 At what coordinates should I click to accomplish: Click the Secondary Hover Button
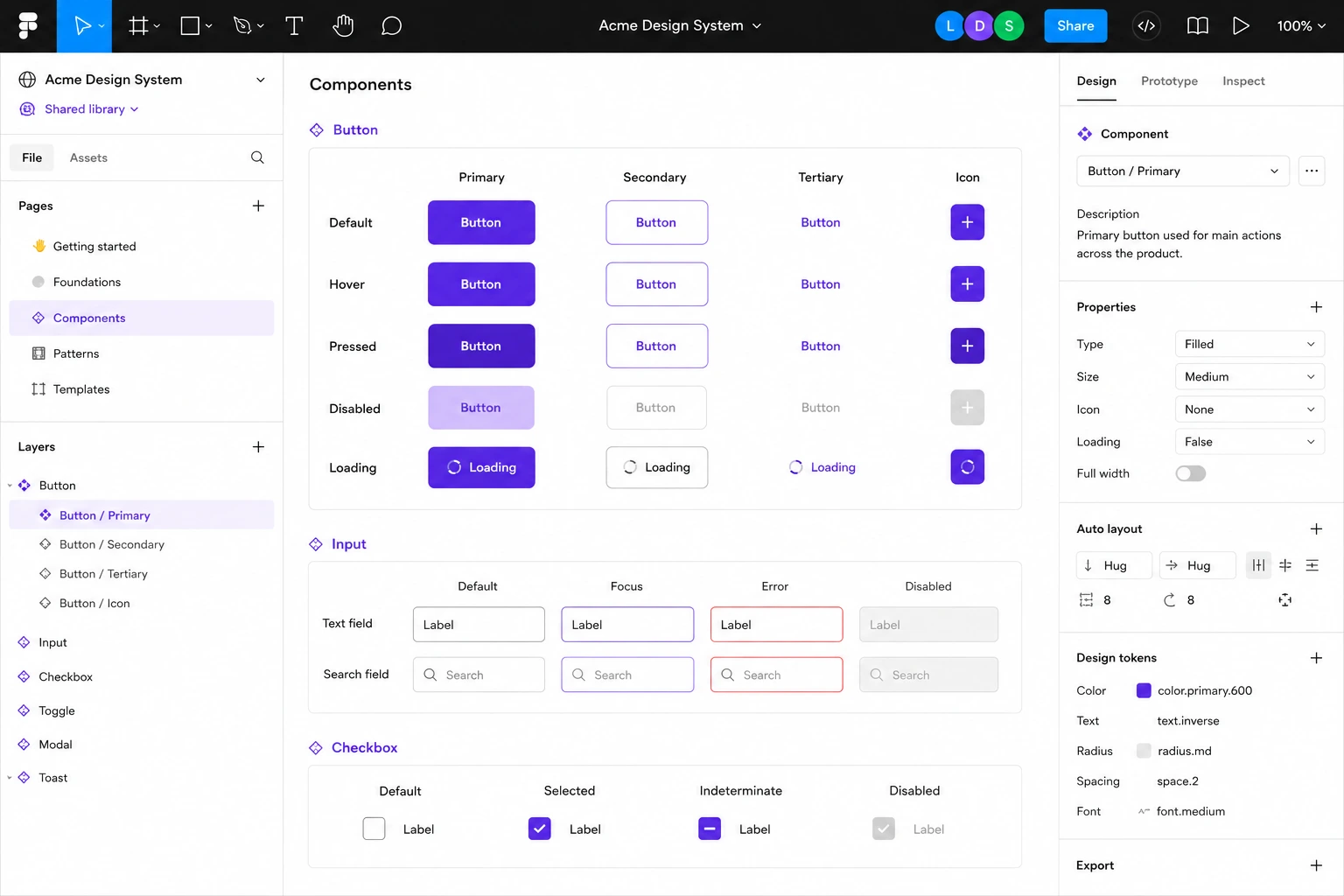pyautogui.click(x=656, y=284)
